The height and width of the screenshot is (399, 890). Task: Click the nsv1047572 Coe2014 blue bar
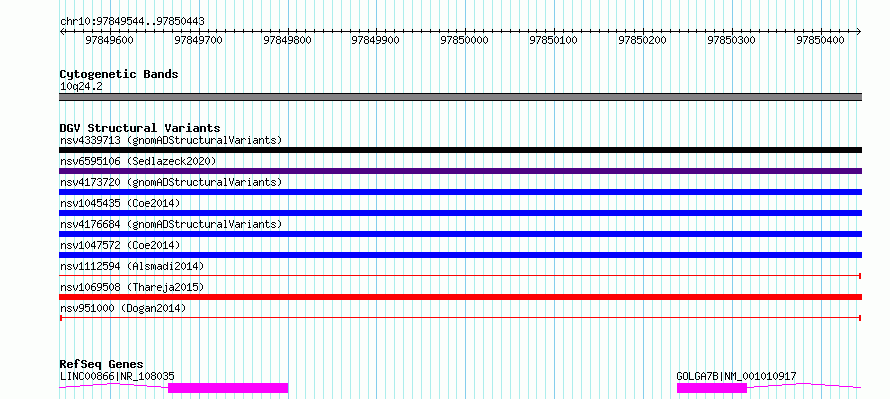tap(460, 255)
